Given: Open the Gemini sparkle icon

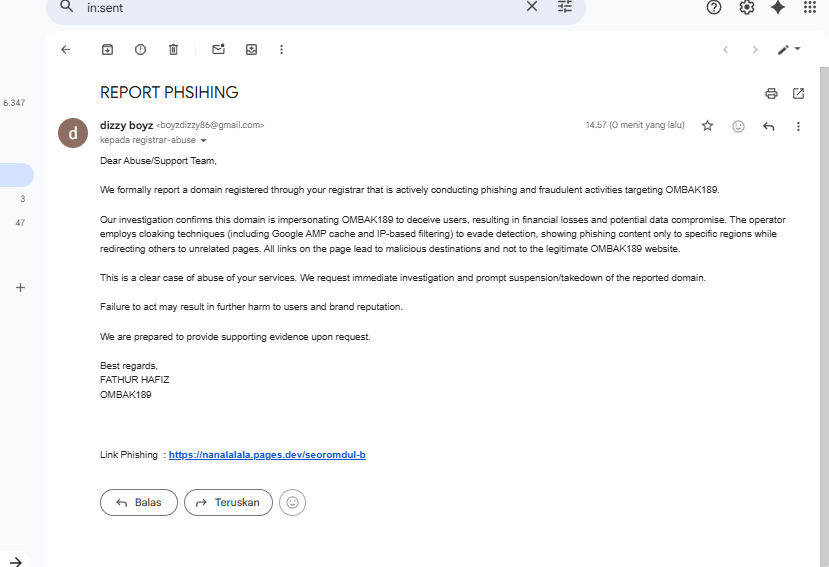Looking at the screenshot, I should (x=778, y=7).
